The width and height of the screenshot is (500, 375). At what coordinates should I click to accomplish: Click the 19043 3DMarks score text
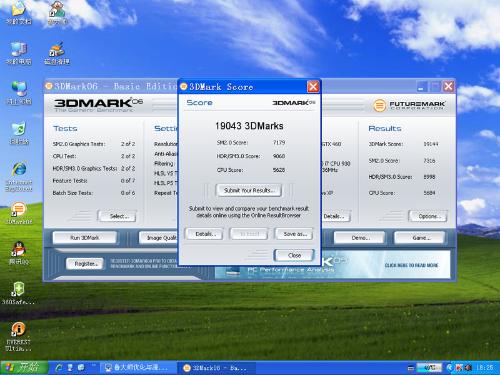tap(249, 126)
